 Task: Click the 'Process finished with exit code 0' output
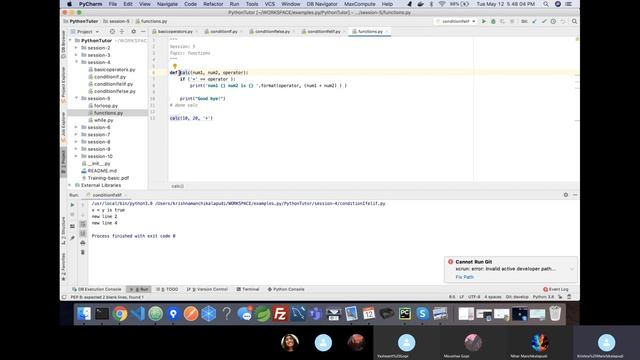[x=133, y=236]
